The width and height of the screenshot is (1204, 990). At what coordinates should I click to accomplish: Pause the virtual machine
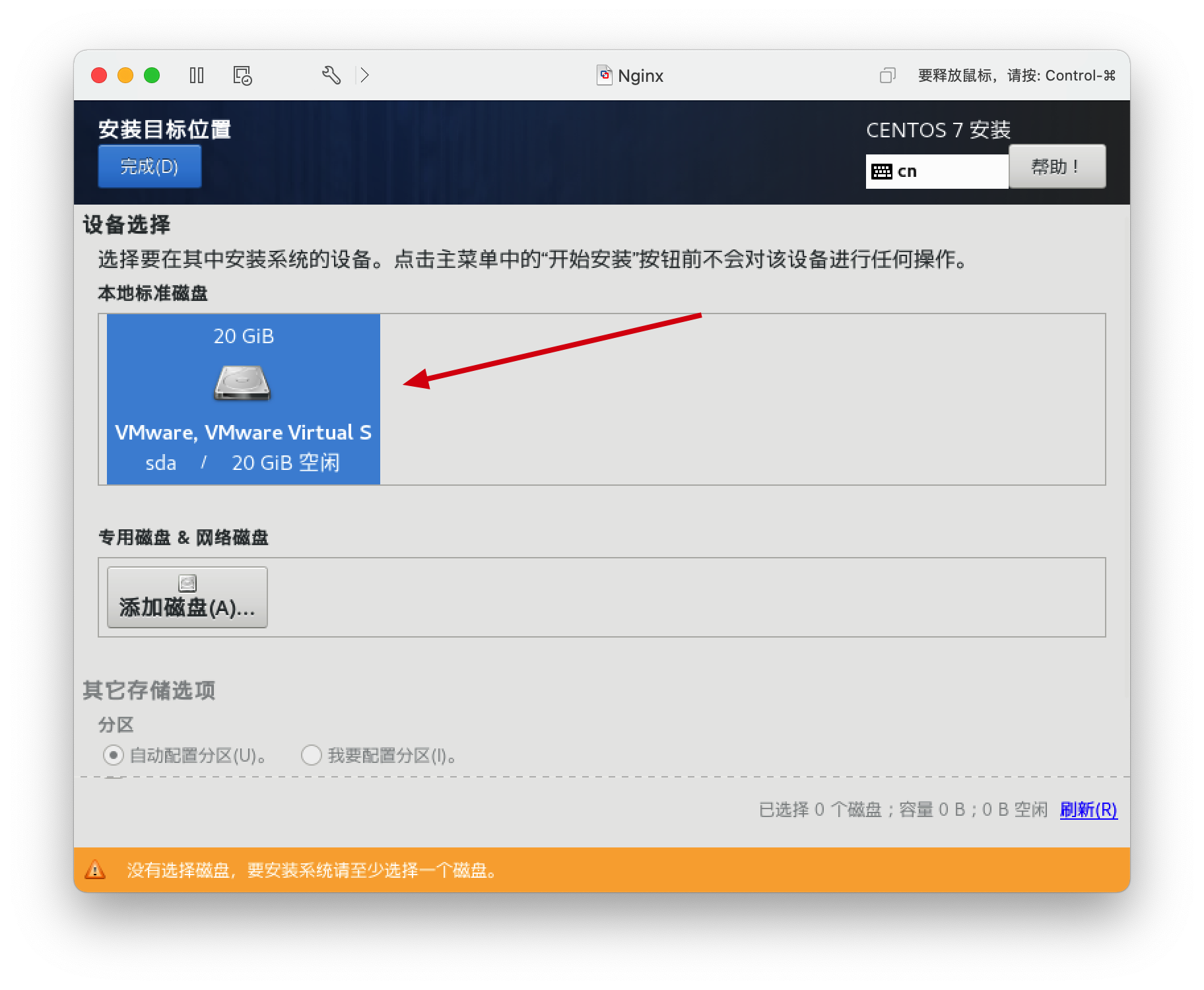[196, 75]
